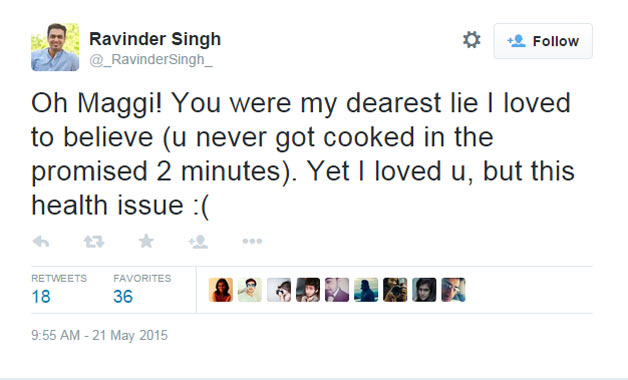View the 18 retweets list
The image size is (628, 380).
pyautogui.click(x=59, y=290)
